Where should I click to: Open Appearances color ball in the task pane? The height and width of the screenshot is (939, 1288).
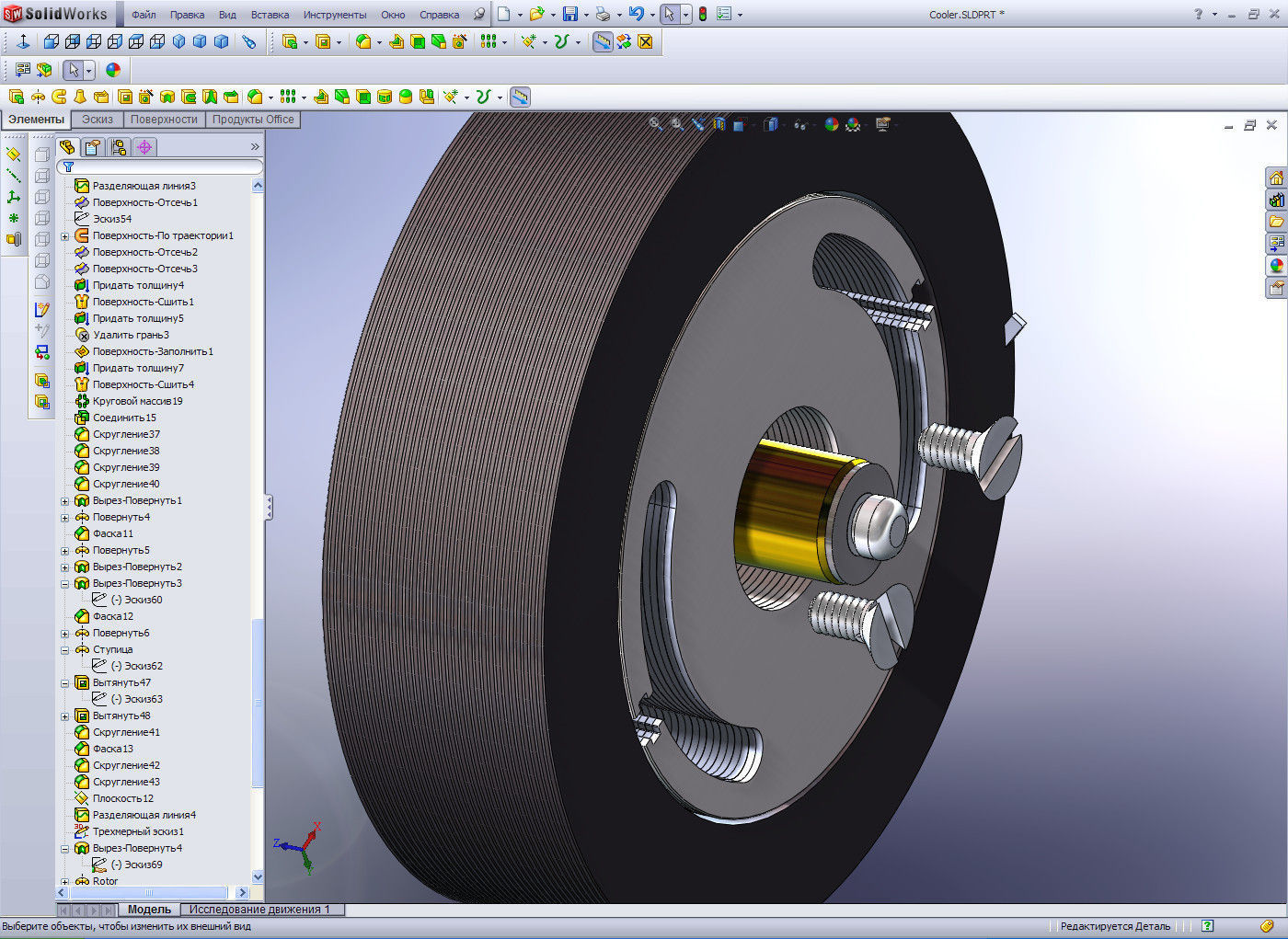1276,266
